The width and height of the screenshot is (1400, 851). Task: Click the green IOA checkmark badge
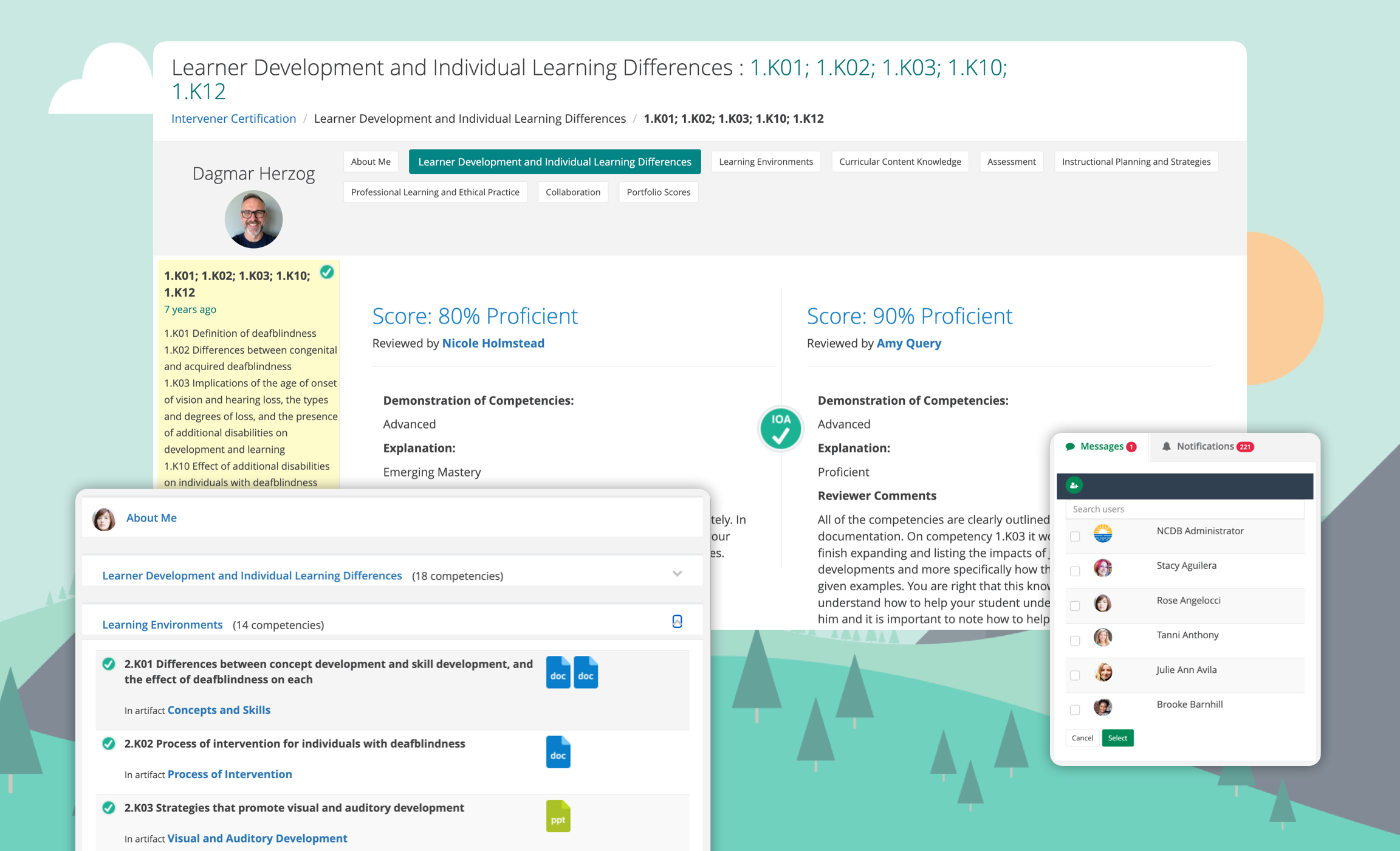tap(780, 428)
